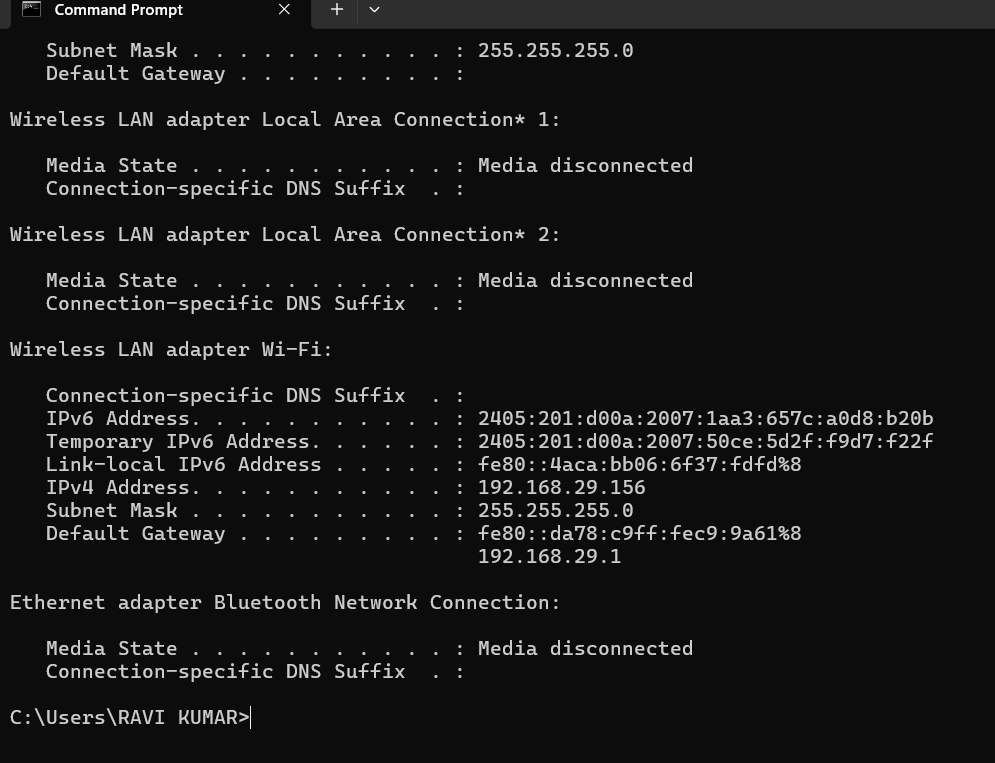Close the Command Prompt tab
995x763 pixels.
tap(283, 10)
